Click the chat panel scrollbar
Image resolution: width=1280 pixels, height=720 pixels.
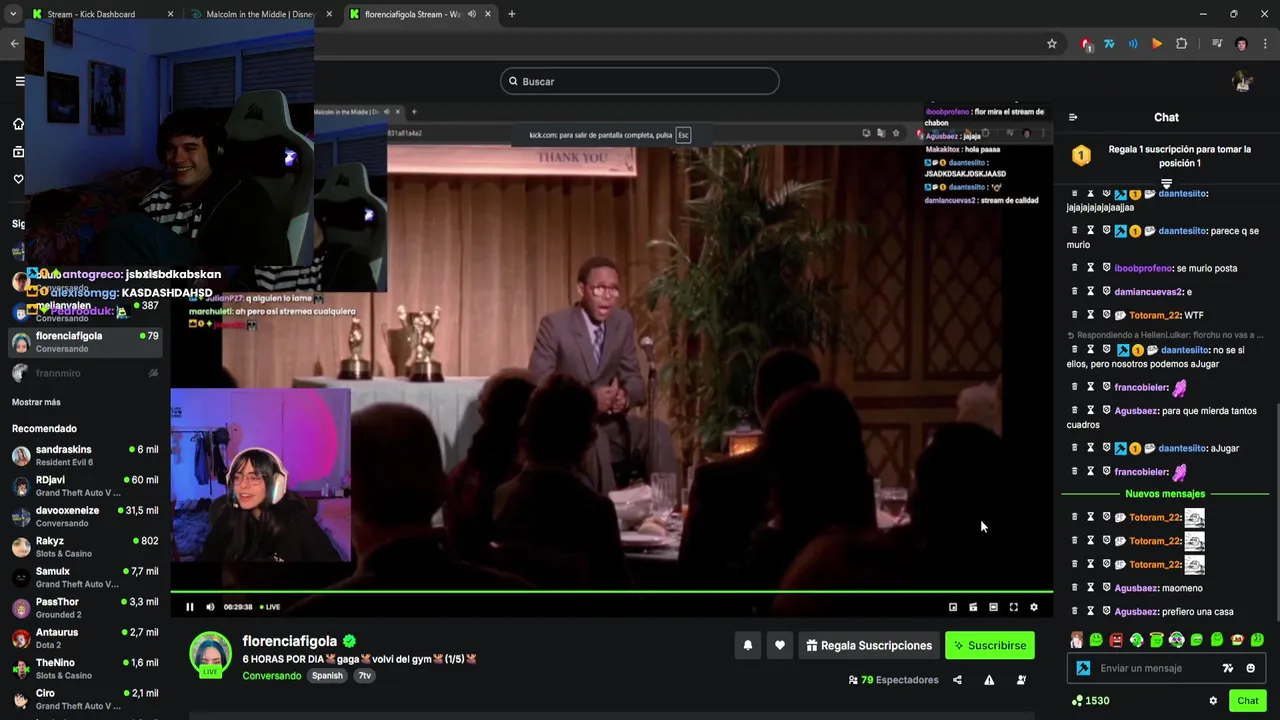pos(1277,510)
